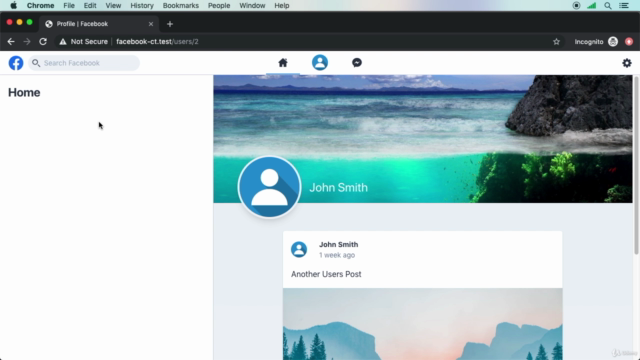
Task: Click the screen recording menu bar icon
Action: 576,5
